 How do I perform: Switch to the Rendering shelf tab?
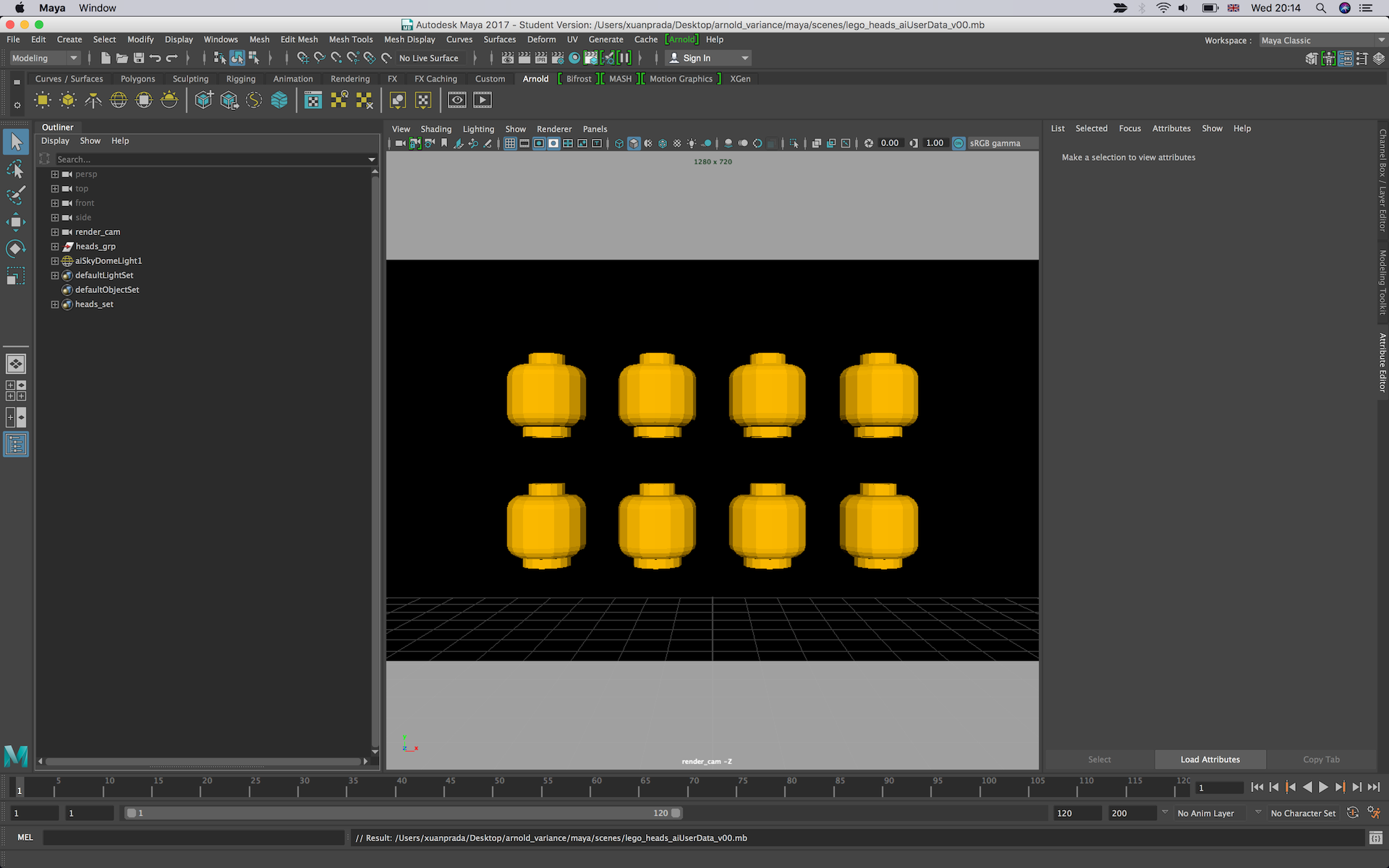[350, 79]
